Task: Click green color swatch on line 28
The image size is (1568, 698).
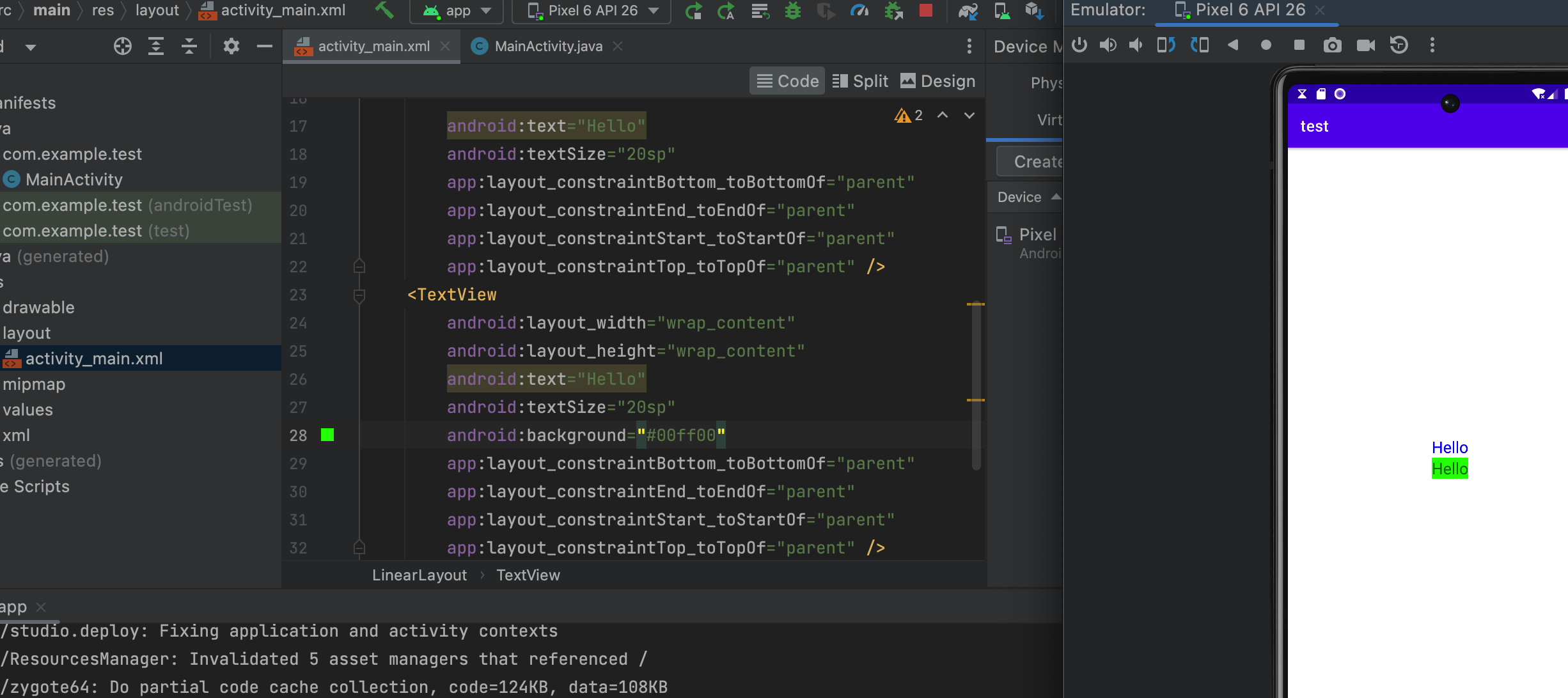Action: click(327, 435)
